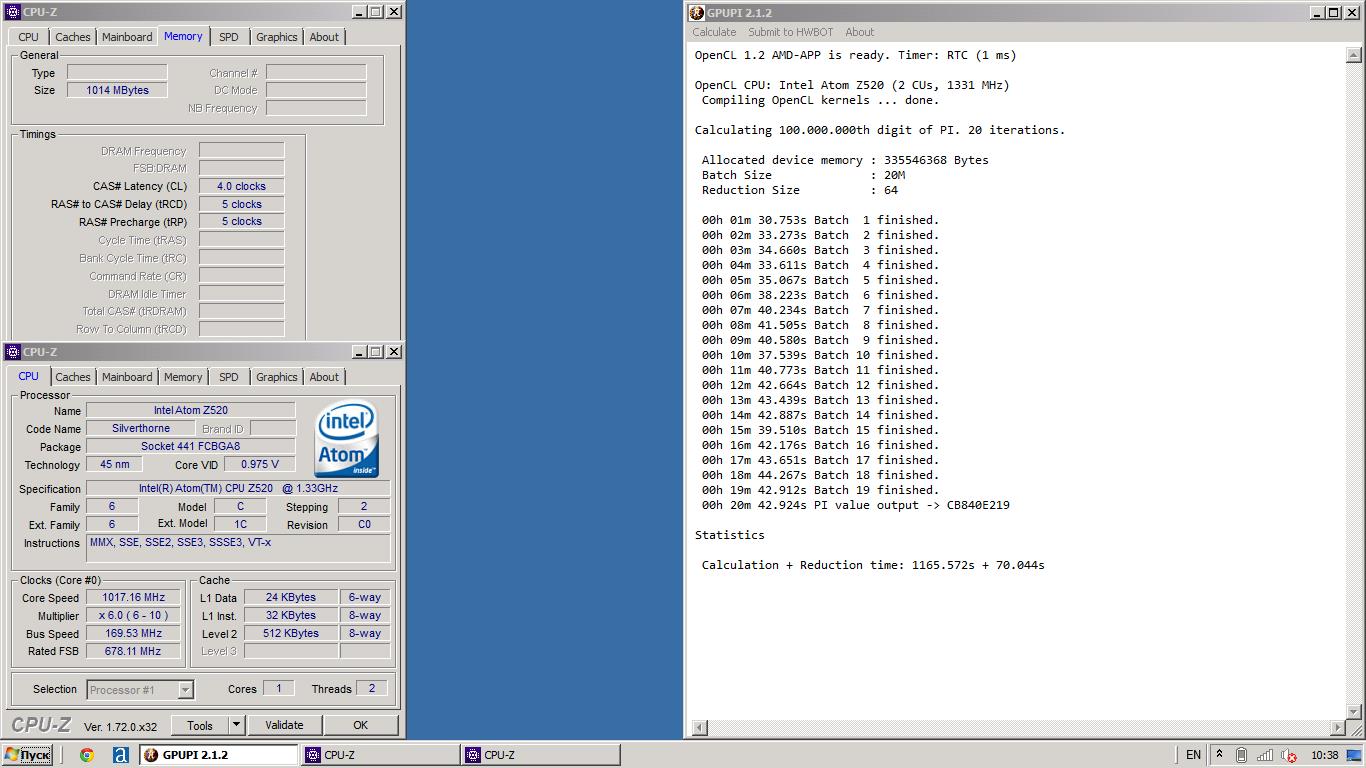Click the memory Size field 1014 MBytes

[x=117, y=90]
